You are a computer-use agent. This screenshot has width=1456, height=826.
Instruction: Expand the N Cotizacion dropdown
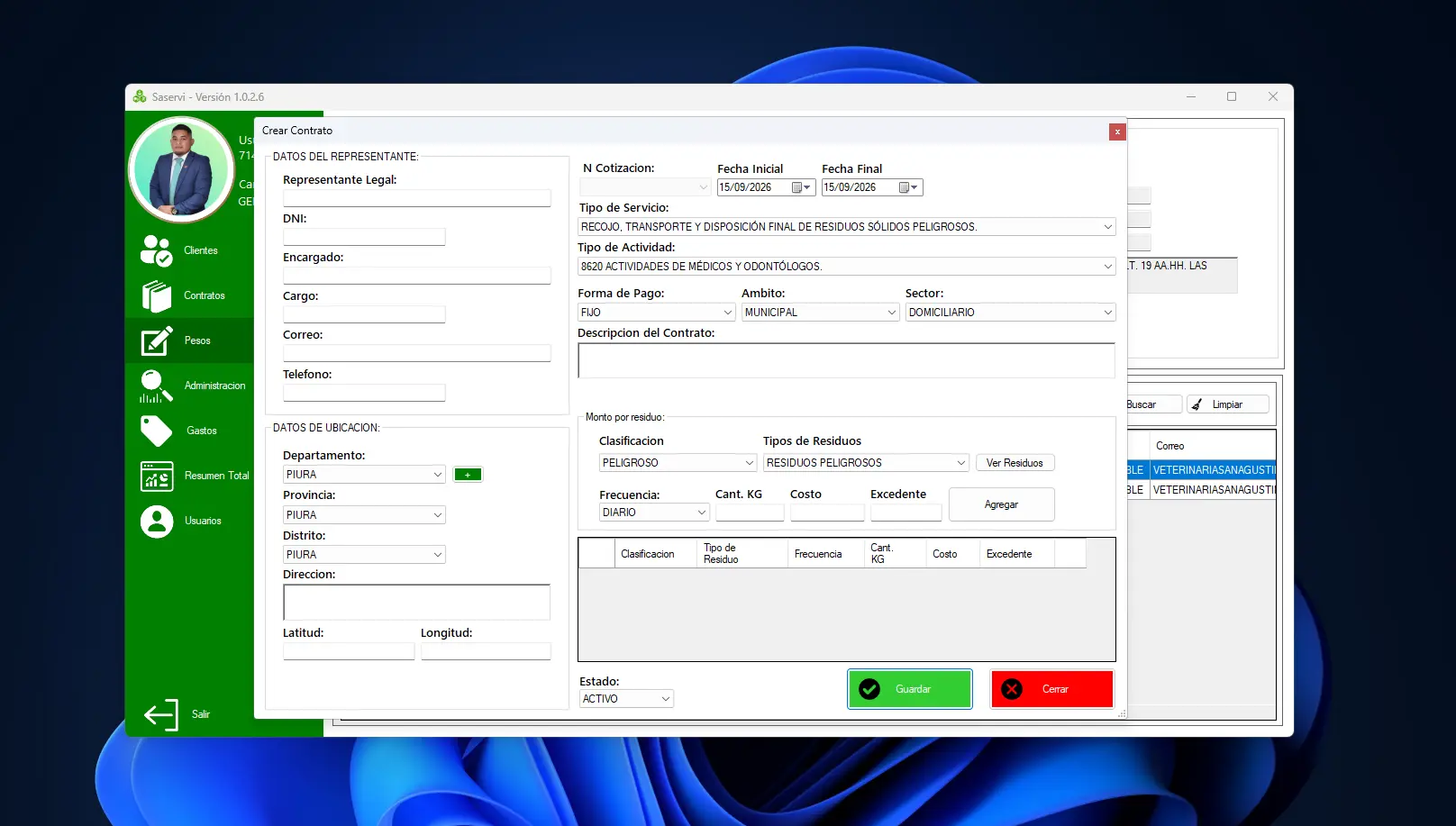[x=704, y=187]
